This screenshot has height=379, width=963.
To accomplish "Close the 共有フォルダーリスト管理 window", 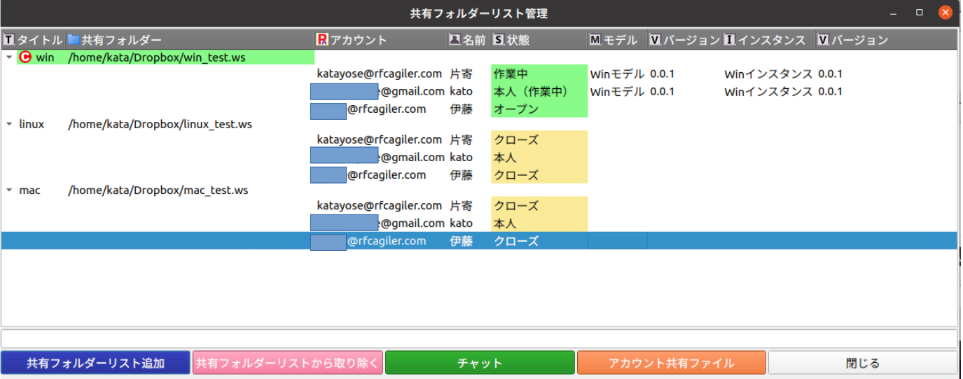I will pyautogui.click(x=945, y=12).
